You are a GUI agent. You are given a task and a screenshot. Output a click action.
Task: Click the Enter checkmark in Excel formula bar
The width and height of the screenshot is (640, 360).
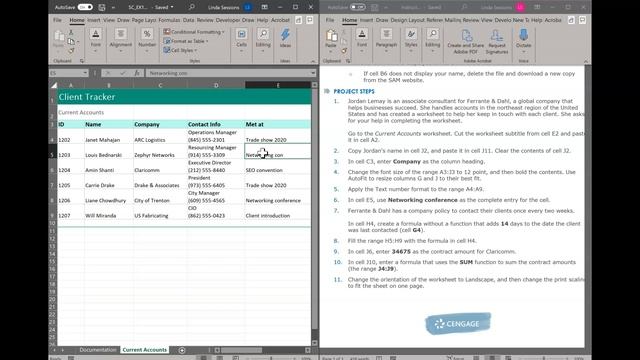point(123,73)
